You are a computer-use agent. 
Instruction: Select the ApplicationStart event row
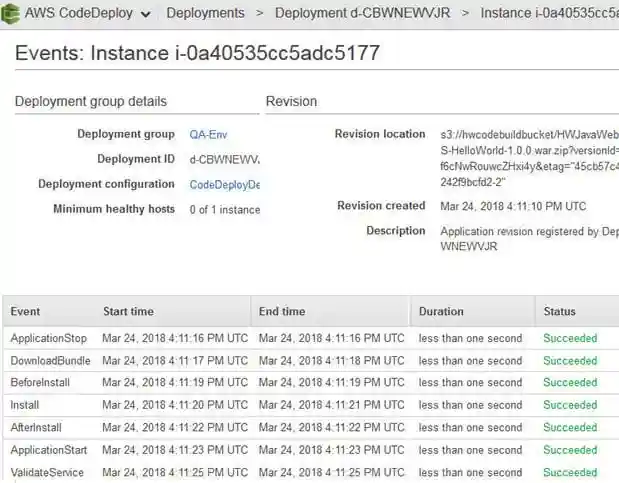[x=311, y=450]
